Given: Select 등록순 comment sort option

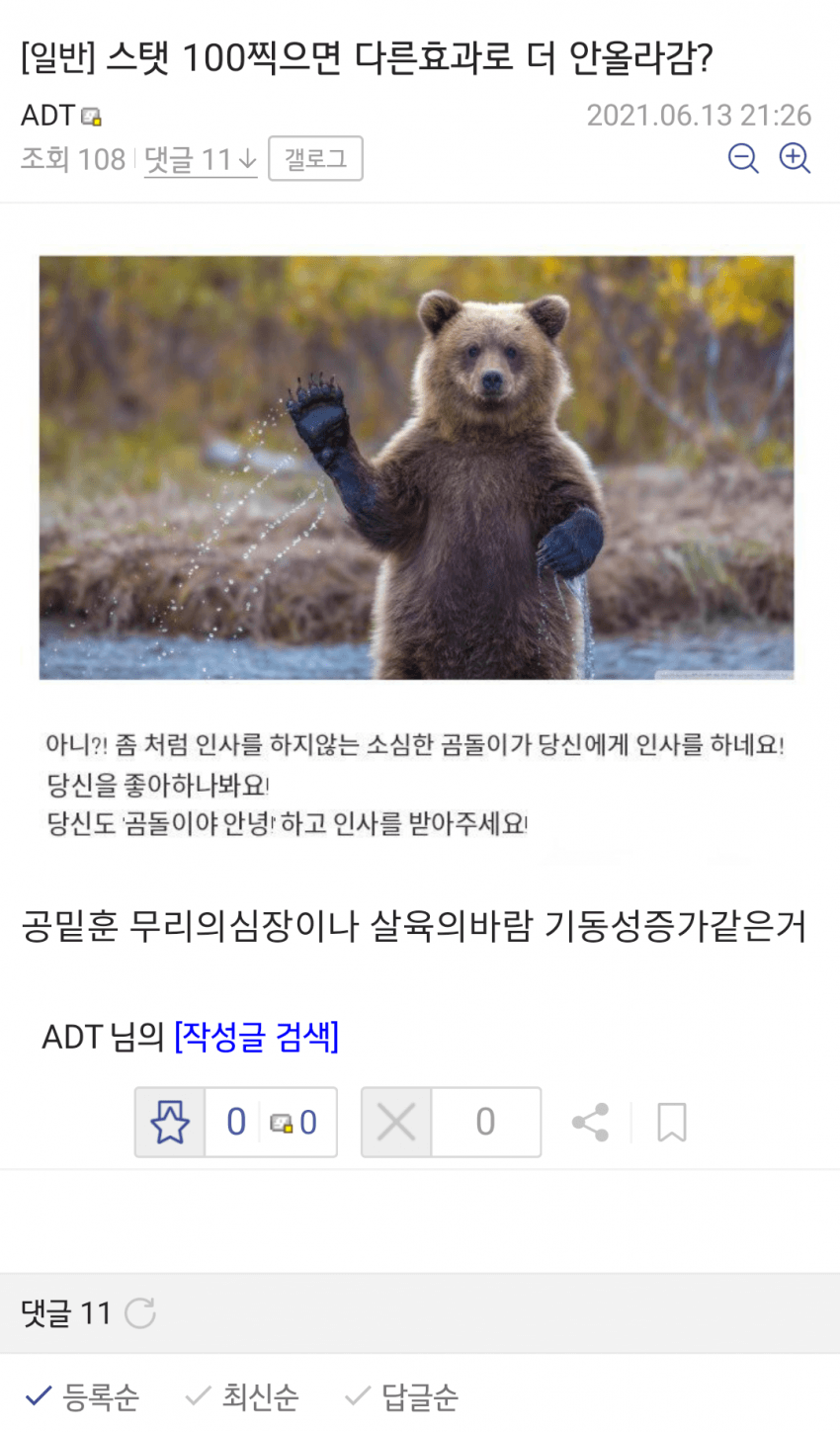Looking at the screenshot, I should pos(82,1396).
